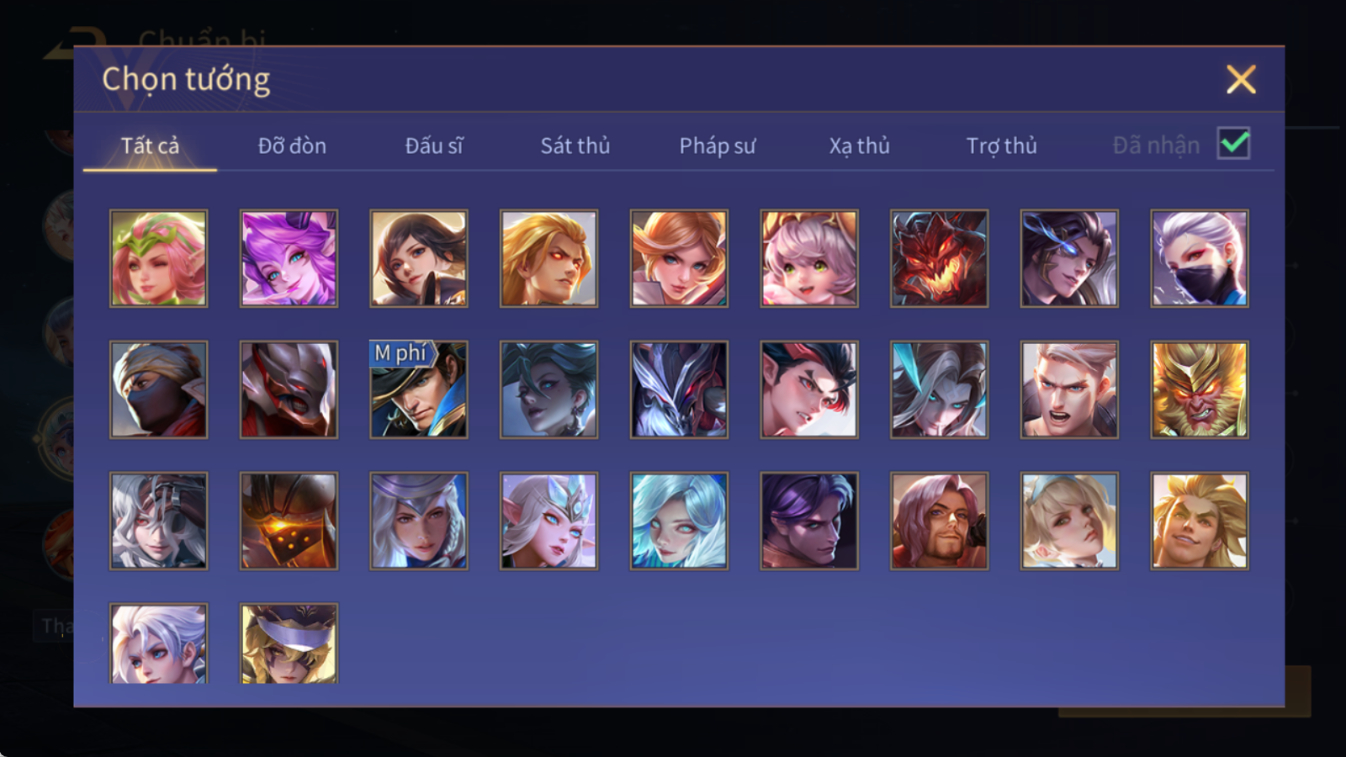
Task: Pick the light-blue-haired female hero
Action: [679, 521]
